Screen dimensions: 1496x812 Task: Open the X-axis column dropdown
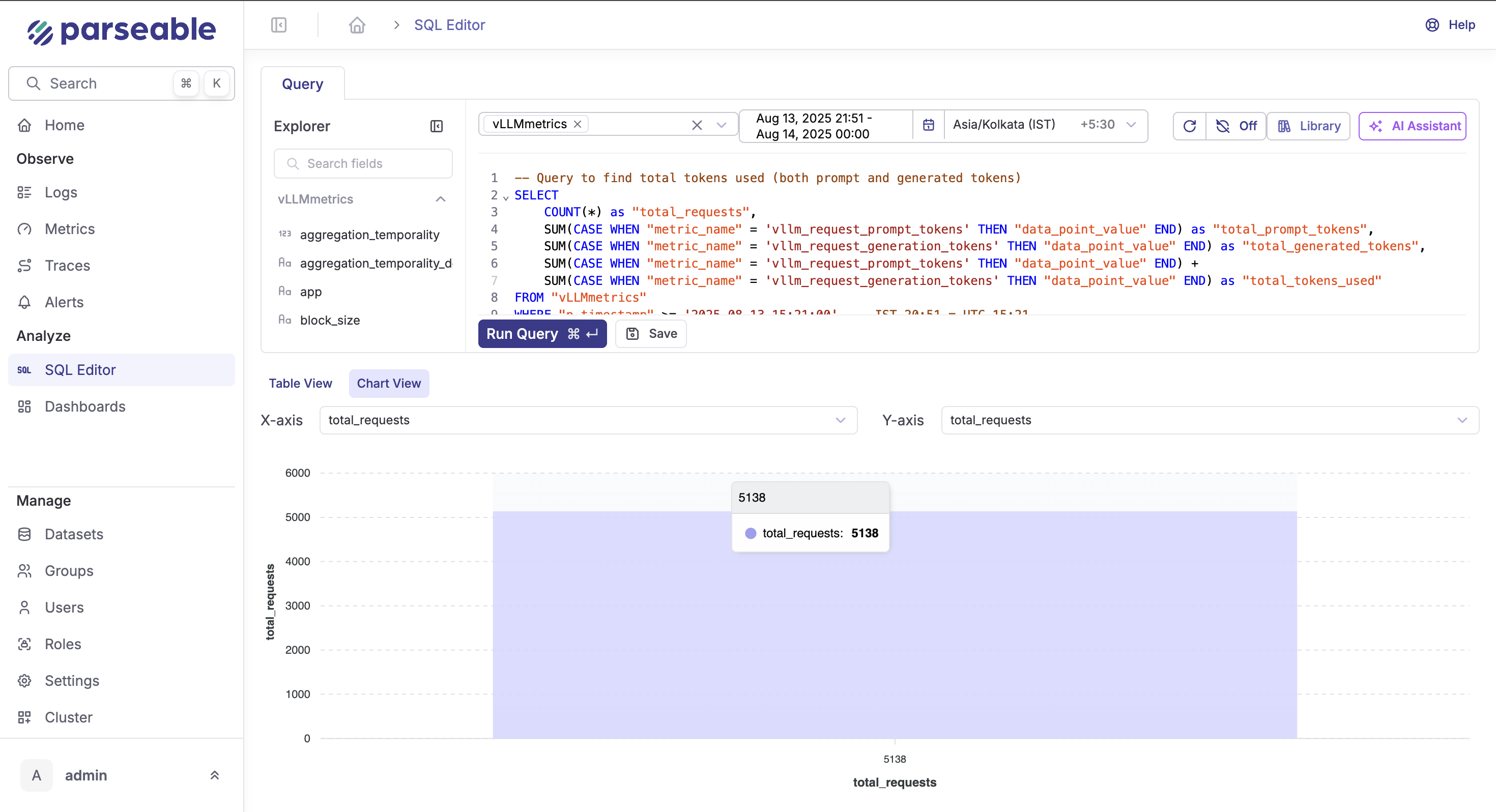[x=588, y=421]
